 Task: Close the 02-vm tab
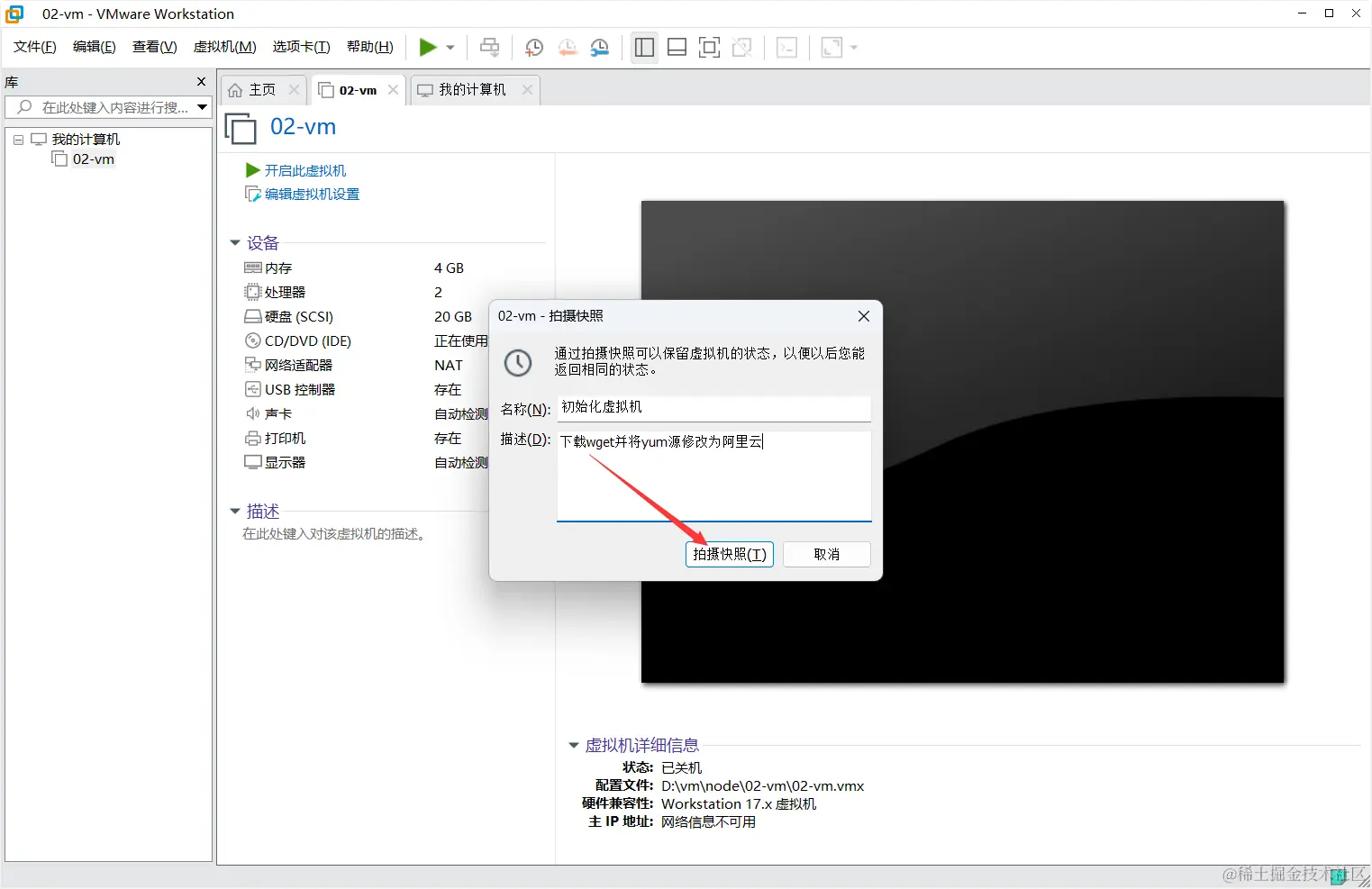click(x=393, y=90)
